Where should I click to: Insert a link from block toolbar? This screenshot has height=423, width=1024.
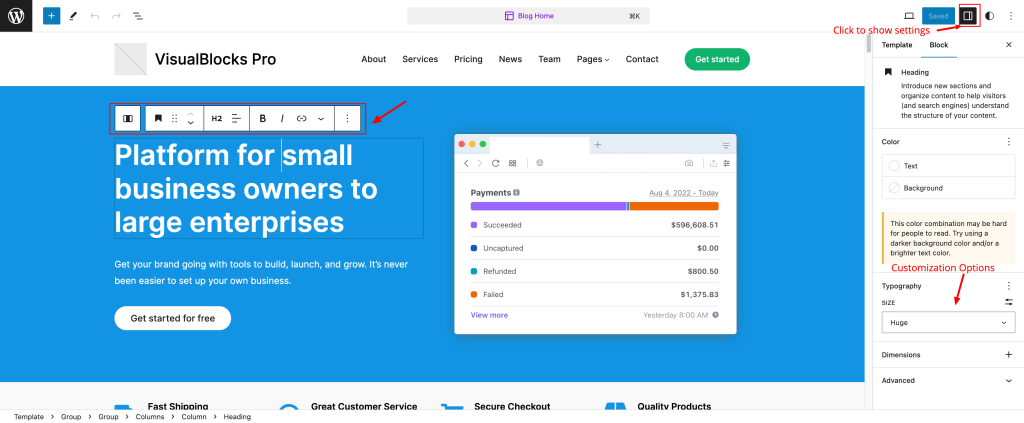301,118
